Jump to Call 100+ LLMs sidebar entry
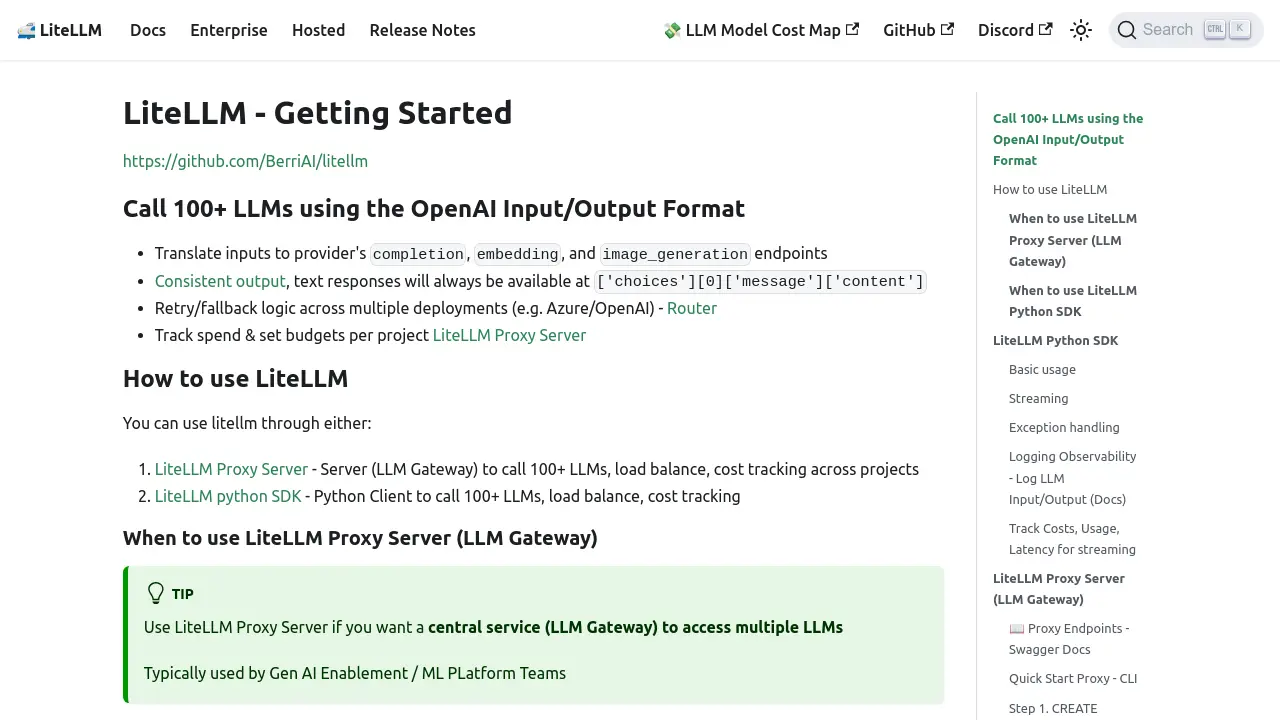Viewport: 1280px width, 720px height. point(1068,139)
